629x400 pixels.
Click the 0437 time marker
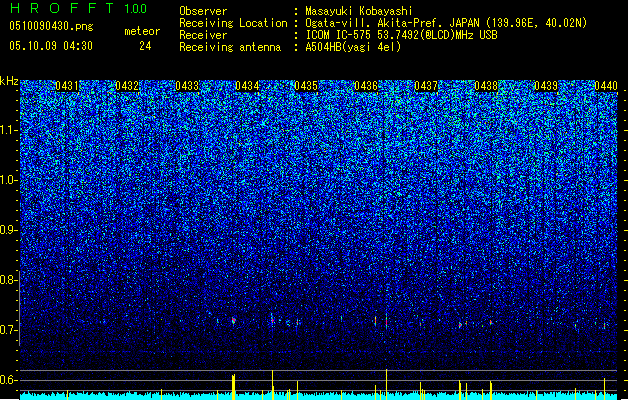coord(426,86)
